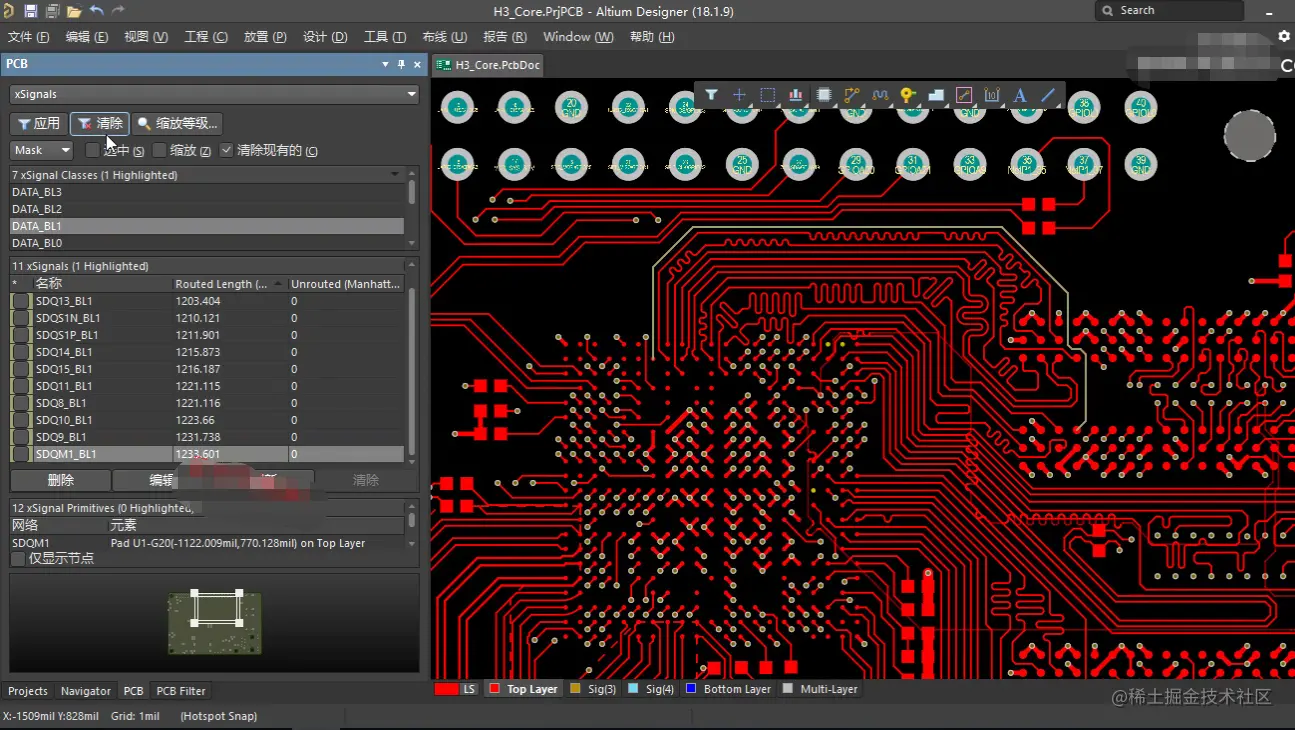Click in the Search field
Screen dimensions: 1295x730
coord(1170,10)
